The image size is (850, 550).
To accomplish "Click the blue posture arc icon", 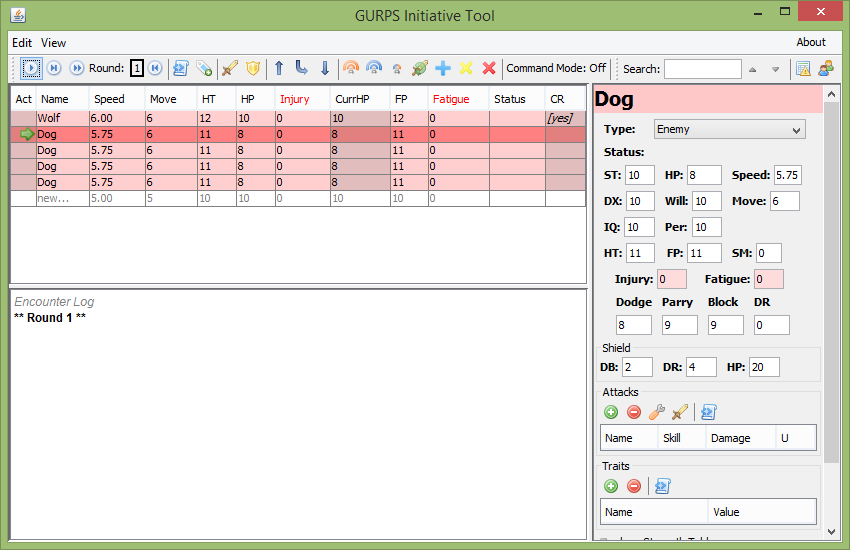I will pyautogui.click(x=374, y=68).
